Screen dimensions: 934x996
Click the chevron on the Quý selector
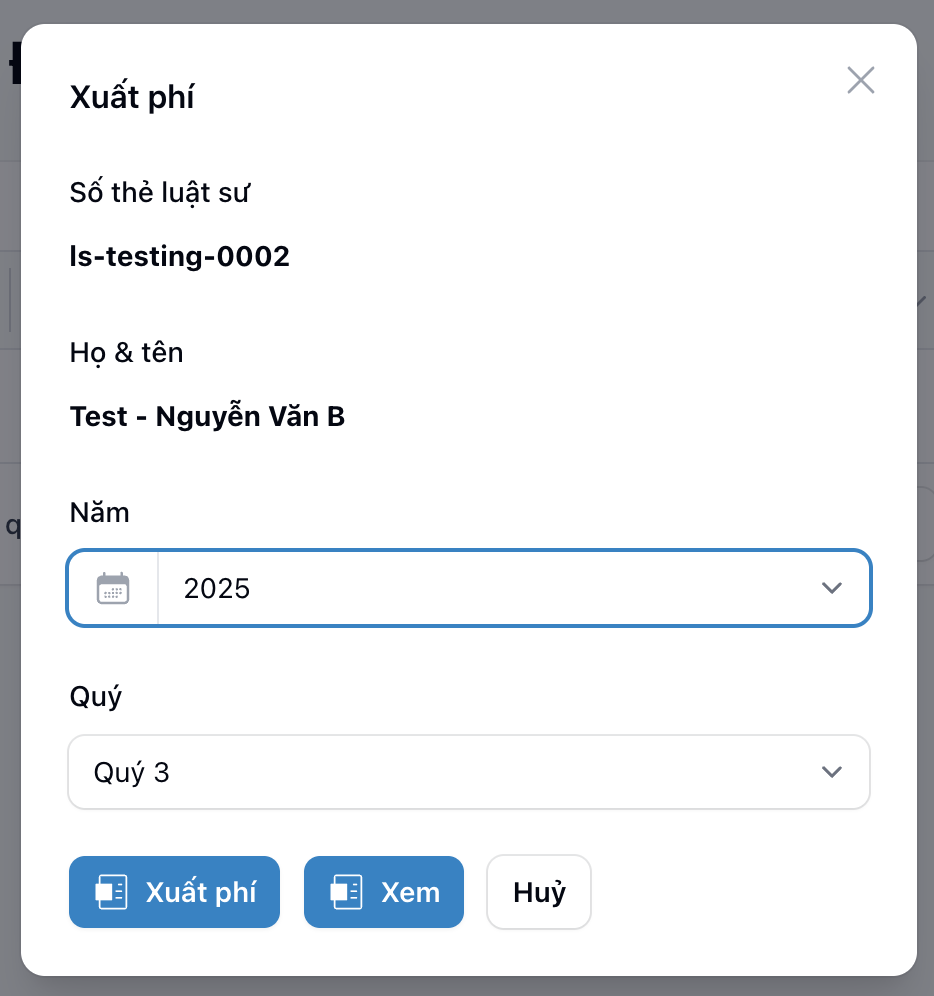[832, 772]
